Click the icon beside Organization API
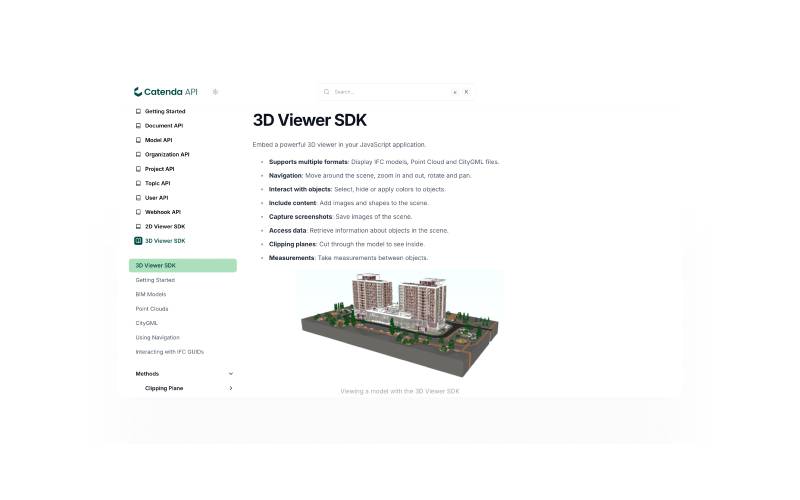The height and width of the screenshot is (500, 800). 138,154
